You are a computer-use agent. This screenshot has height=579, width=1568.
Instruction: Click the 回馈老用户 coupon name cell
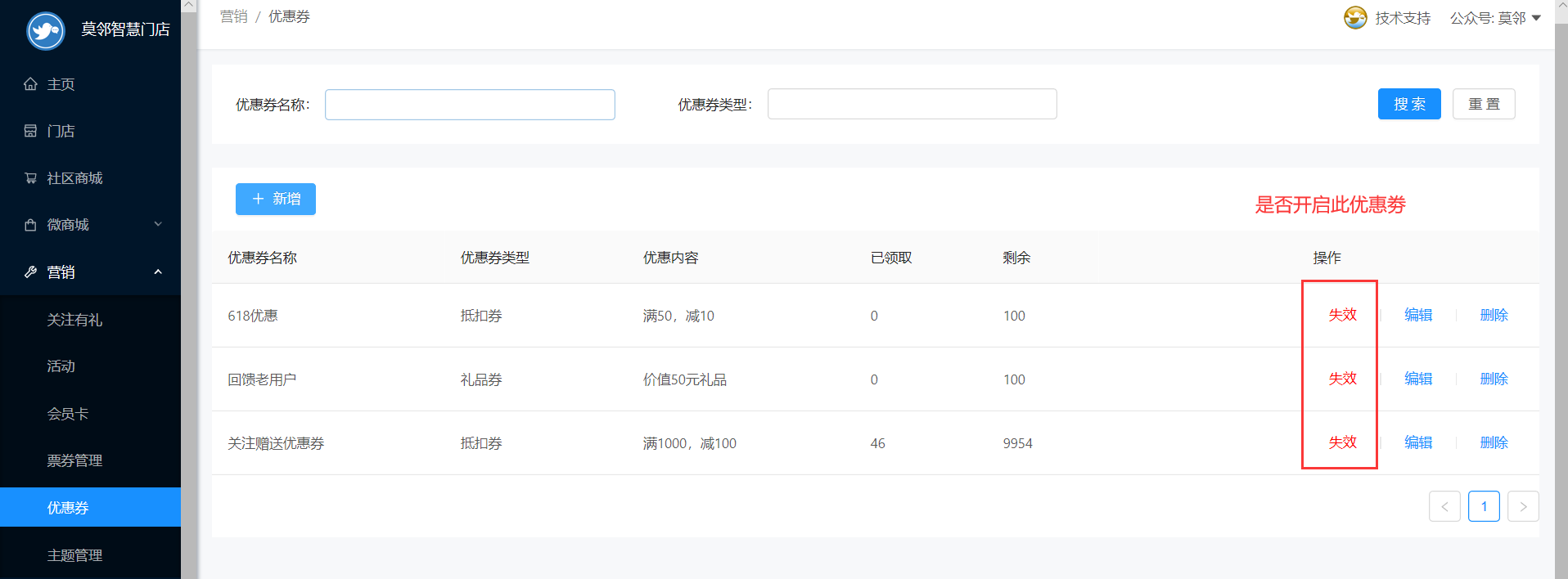point(262,379)
